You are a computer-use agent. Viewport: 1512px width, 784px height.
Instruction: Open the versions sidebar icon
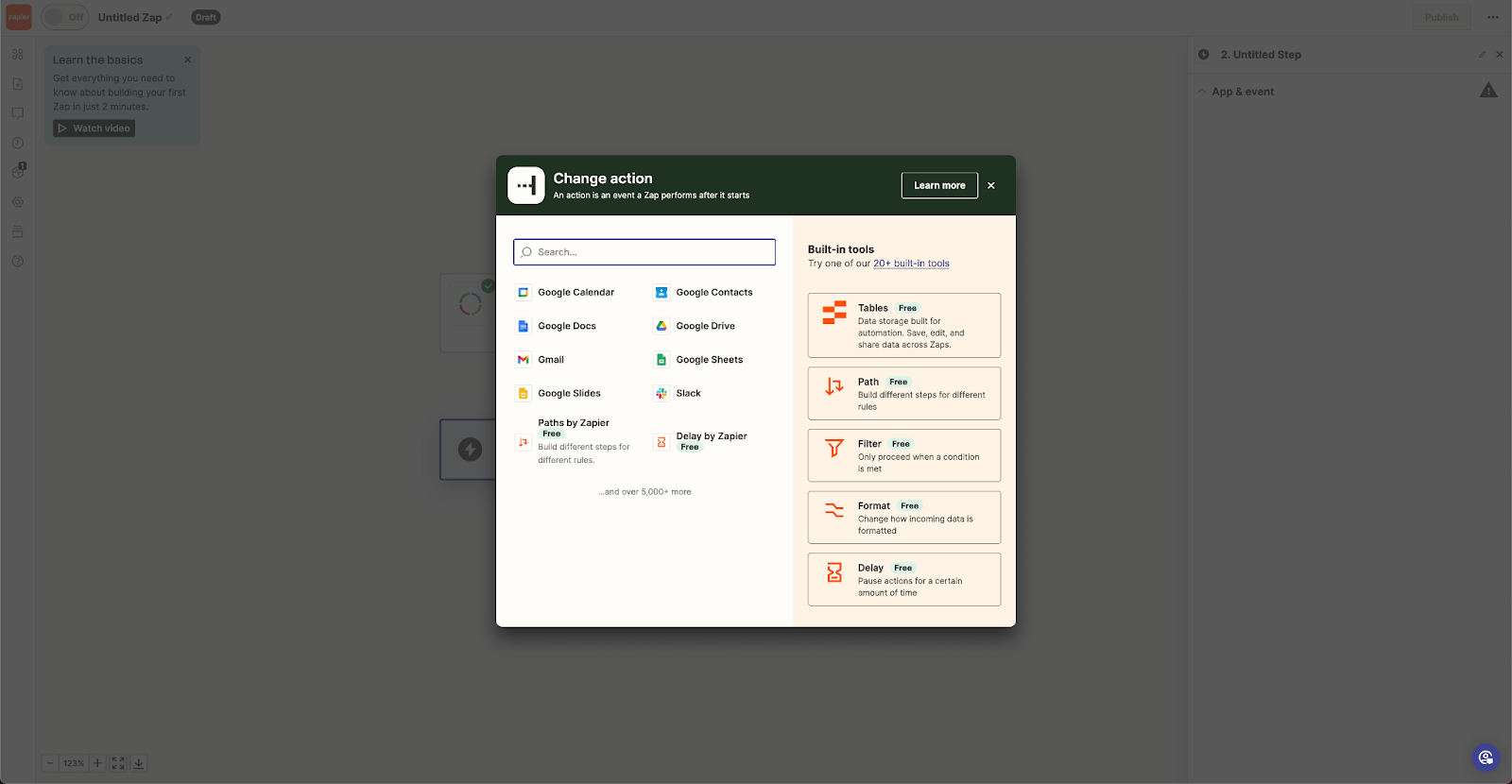coord(18,231)
